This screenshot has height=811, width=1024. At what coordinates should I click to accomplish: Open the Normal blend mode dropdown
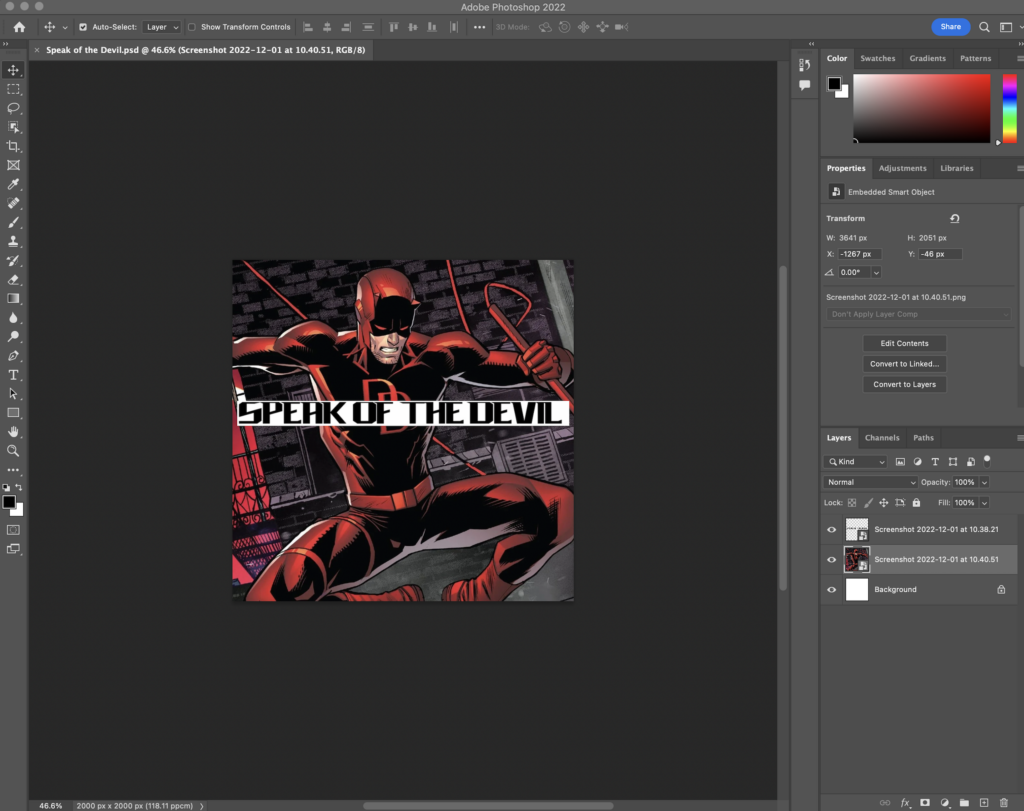[x=869, y=482]
